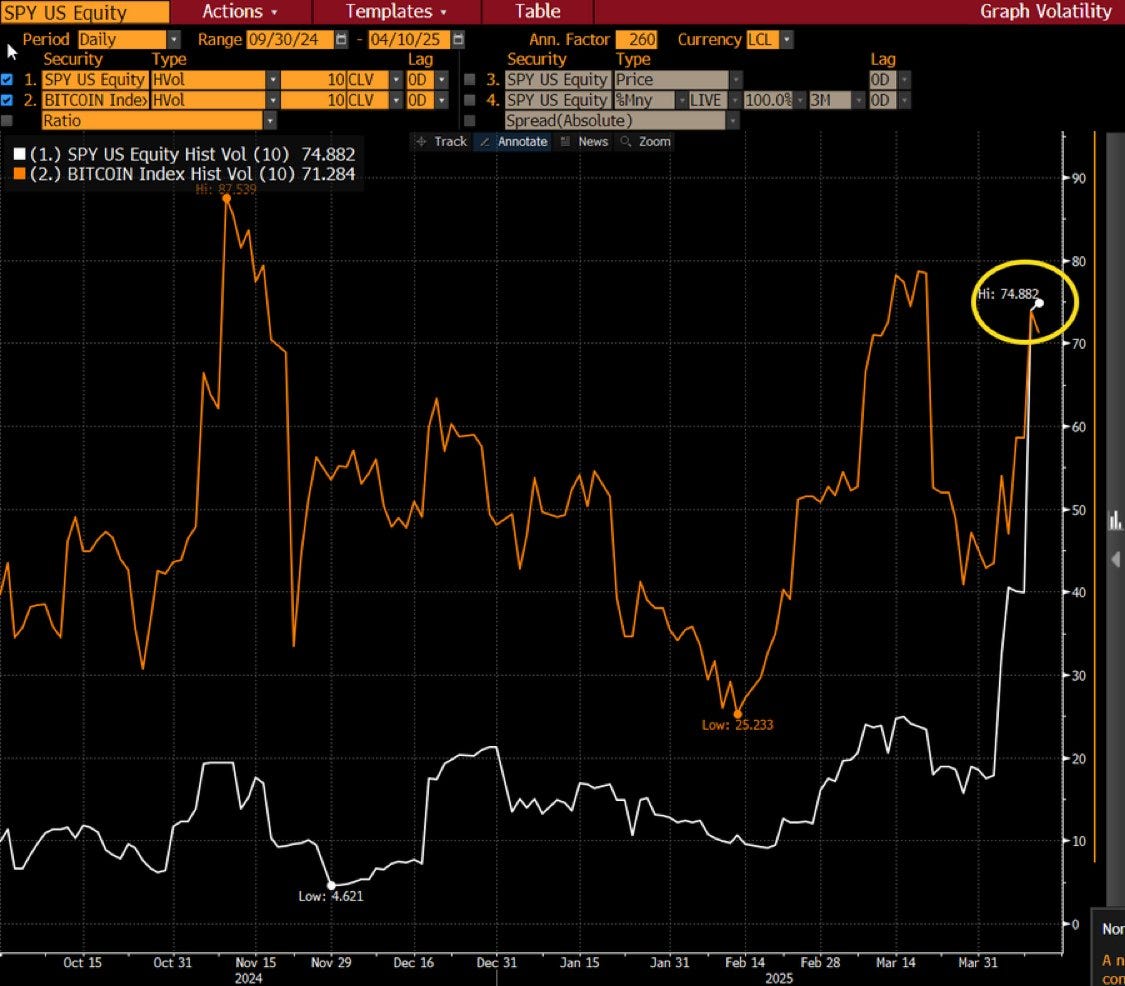1125x986 pixels.
Task: Open row 1 CLV dropdown
Action: [x=395, y=80]
